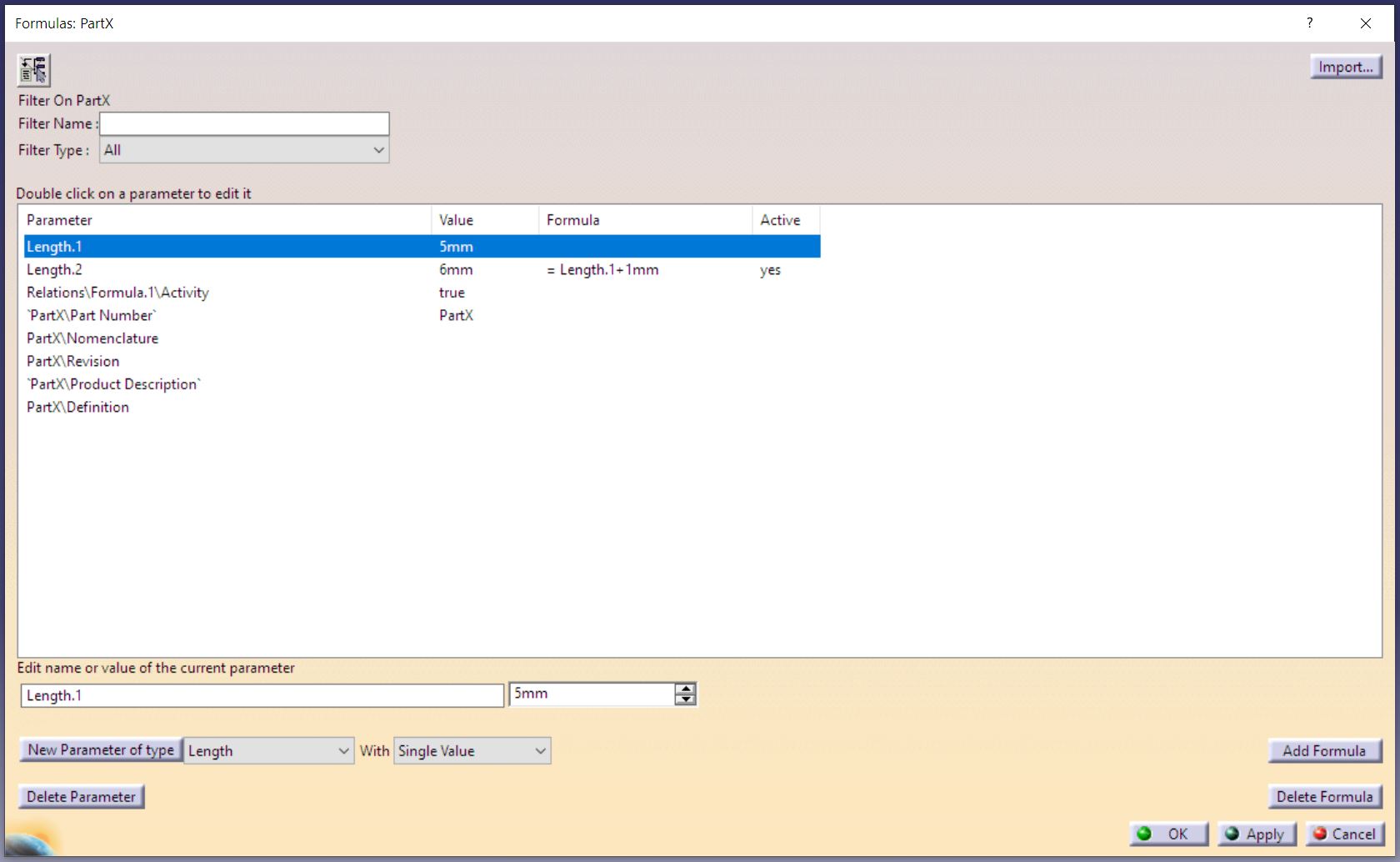
Task: Click the Add Formula button
Action: click(1323, 751)
